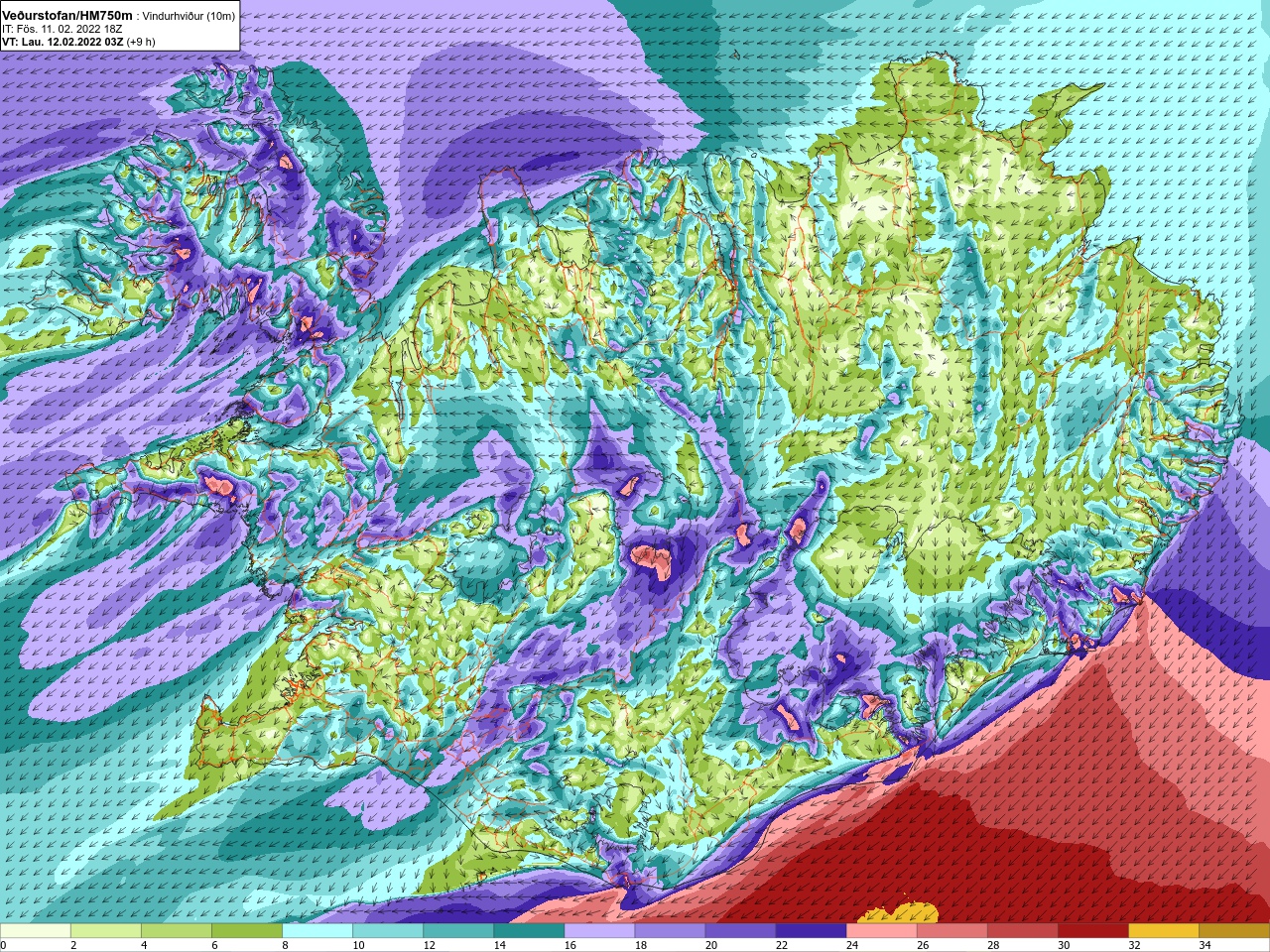Click the pale yellow 0–2 legend swatch
Image resolution: width=1270 pixels, height=952 pixels.
(x=36, y=931)
